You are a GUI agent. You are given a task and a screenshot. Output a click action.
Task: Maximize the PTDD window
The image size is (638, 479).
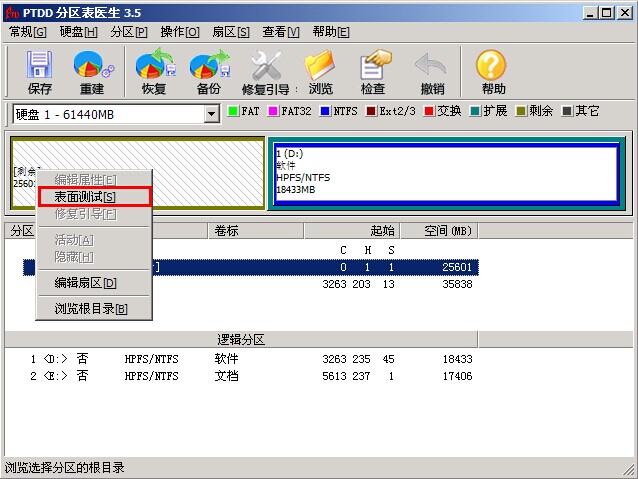click(x=606, y=13)
